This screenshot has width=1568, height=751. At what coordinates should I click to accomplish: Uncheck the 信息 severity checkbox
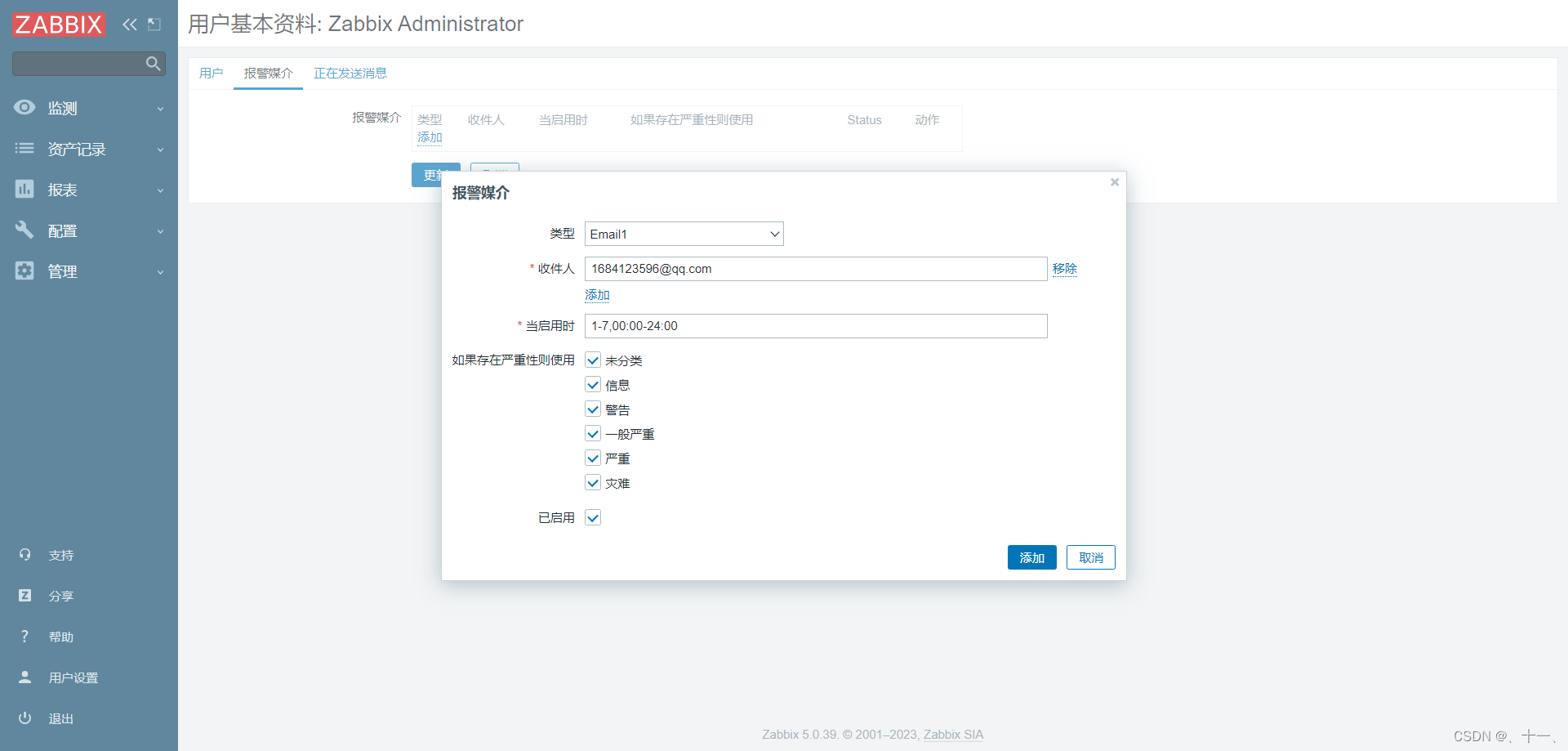[x=593, y=385]
